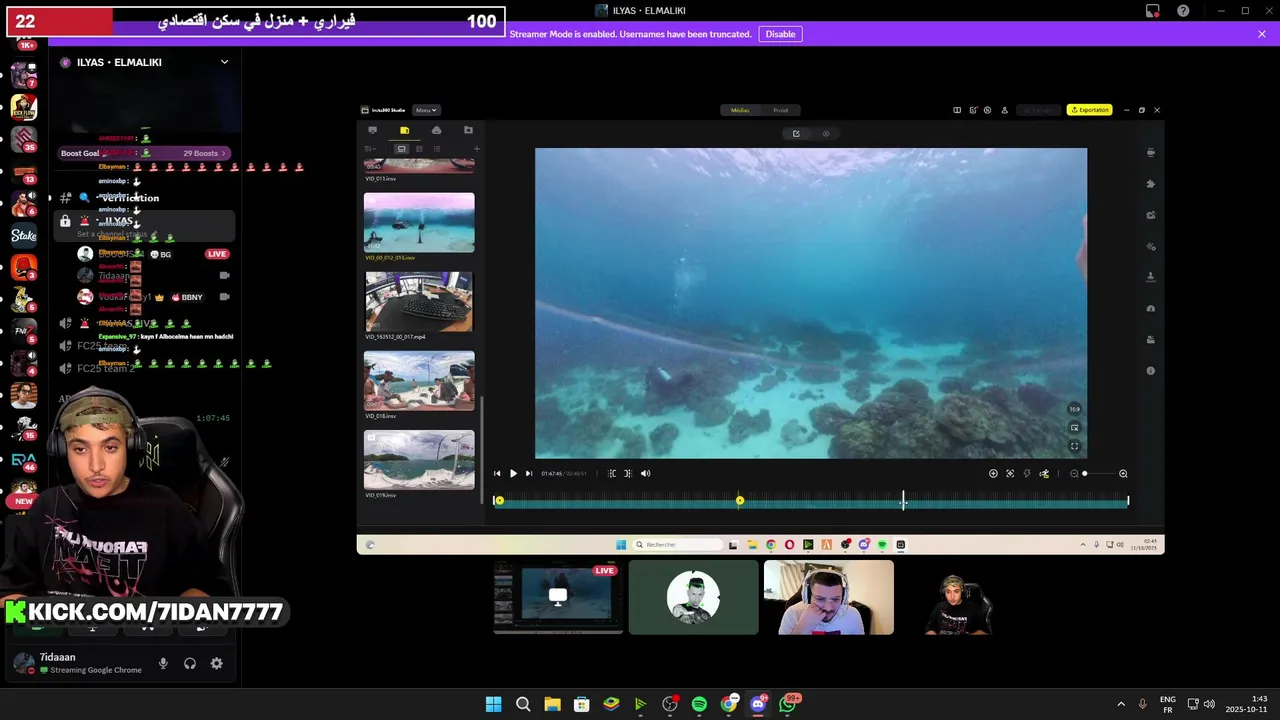Dismiss the Streamer Mode banner
1280x720 pixels.
pyautogui.click(x=1262, y=34)
